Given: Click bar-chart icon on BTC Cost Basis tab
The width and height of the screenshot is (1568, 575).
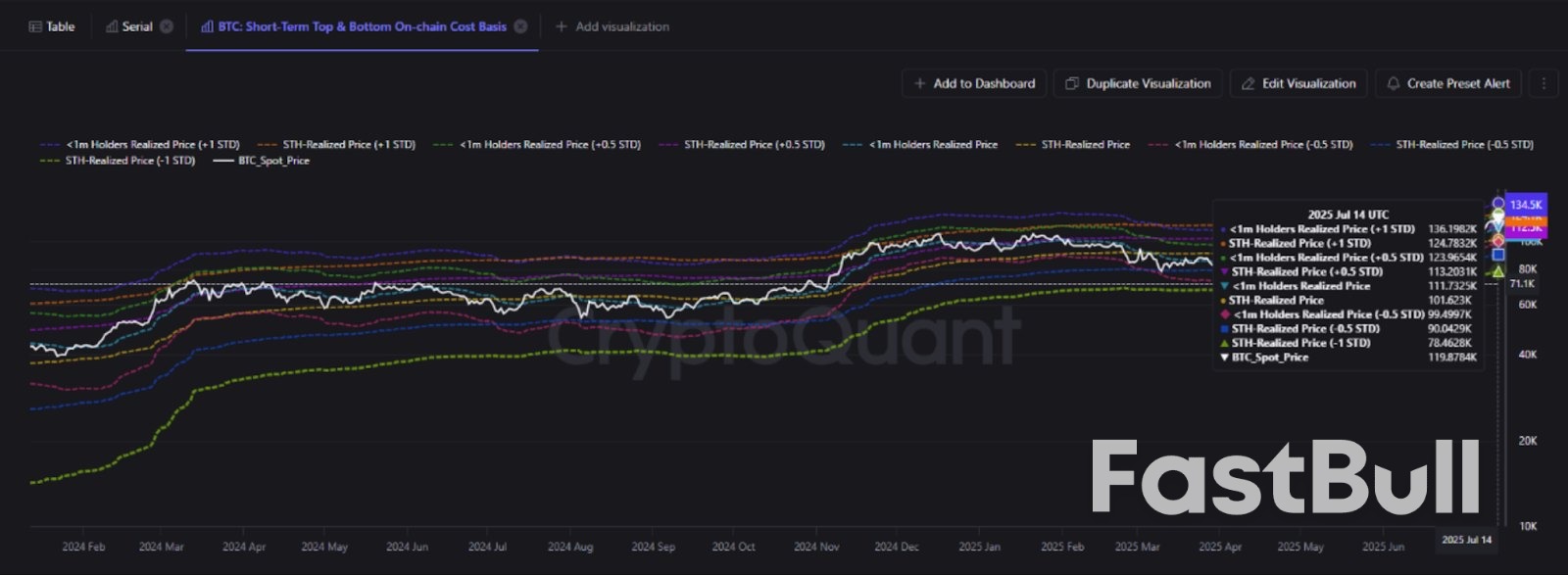Looking at the screenshot, I should [207, 26].
